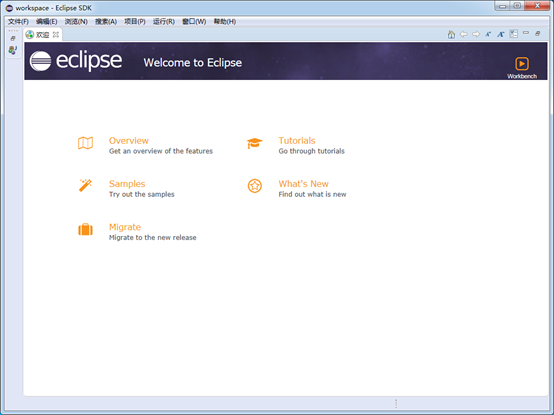Open the 文件(F) menu

click(18, 22)
